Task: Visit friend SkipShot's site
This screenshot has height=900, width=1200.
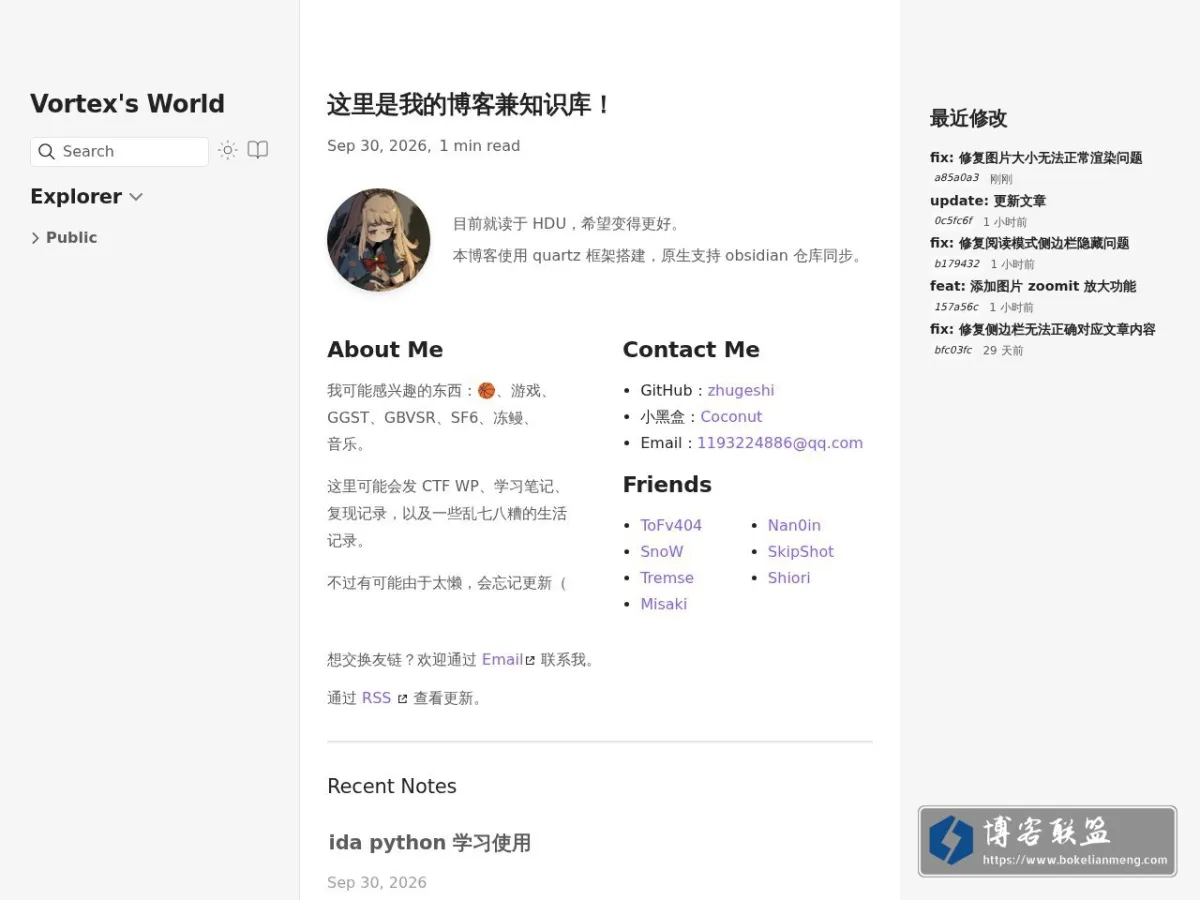Action: pyautogui.click(x=801, y=551)
